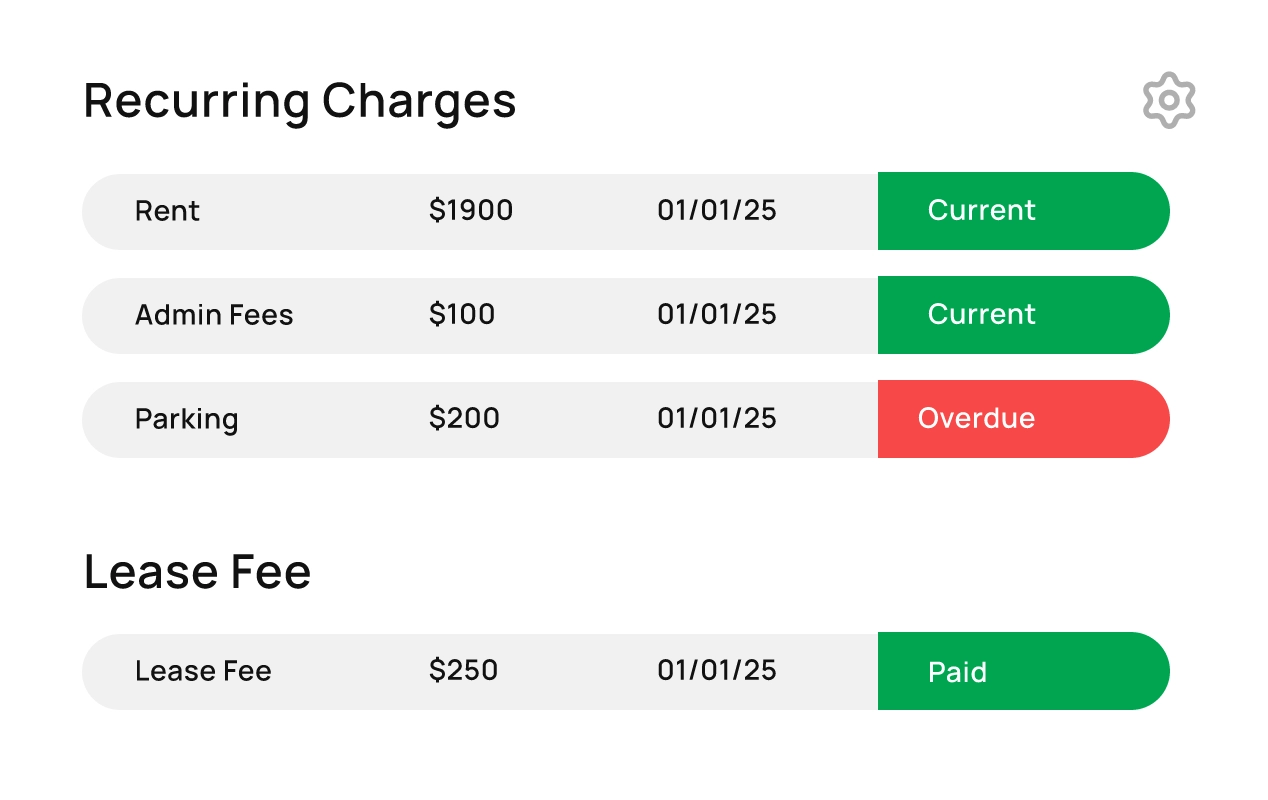The height and width of the screenshot is (800, 1268).
Task: Click the Lease Fee section heading
Action: tap(197, 571)
